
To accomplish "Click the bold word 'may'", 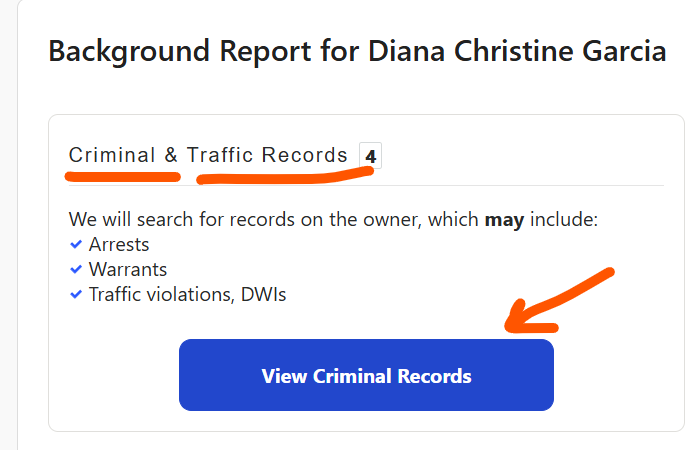I will 504,219.
